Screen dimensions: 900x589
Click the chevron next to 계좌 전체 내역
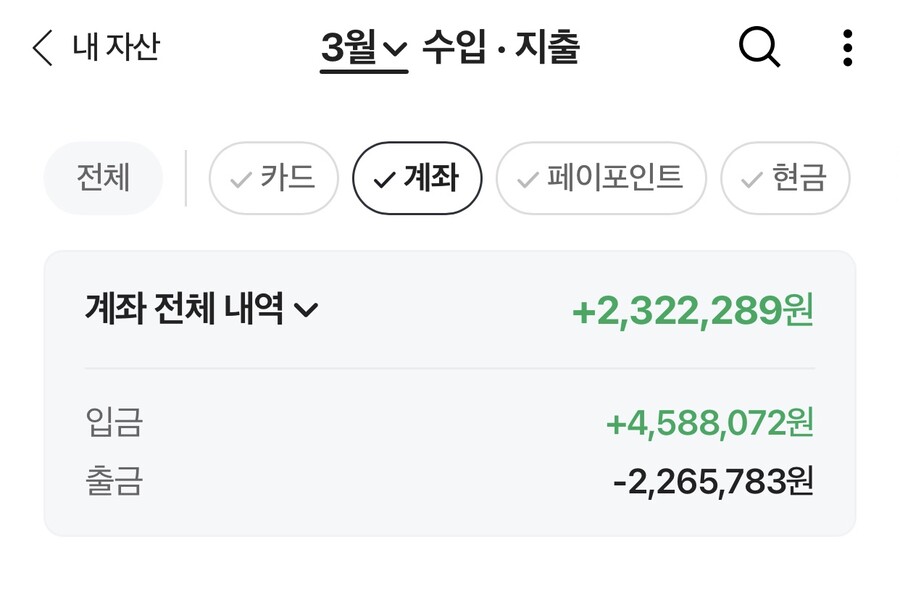pyautogui.click(x=306, y=310)
